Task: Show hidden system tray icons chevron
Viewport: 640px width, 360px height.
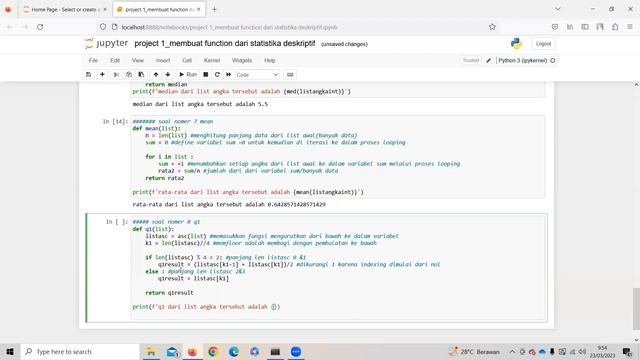Action: [x=512, y=351]
